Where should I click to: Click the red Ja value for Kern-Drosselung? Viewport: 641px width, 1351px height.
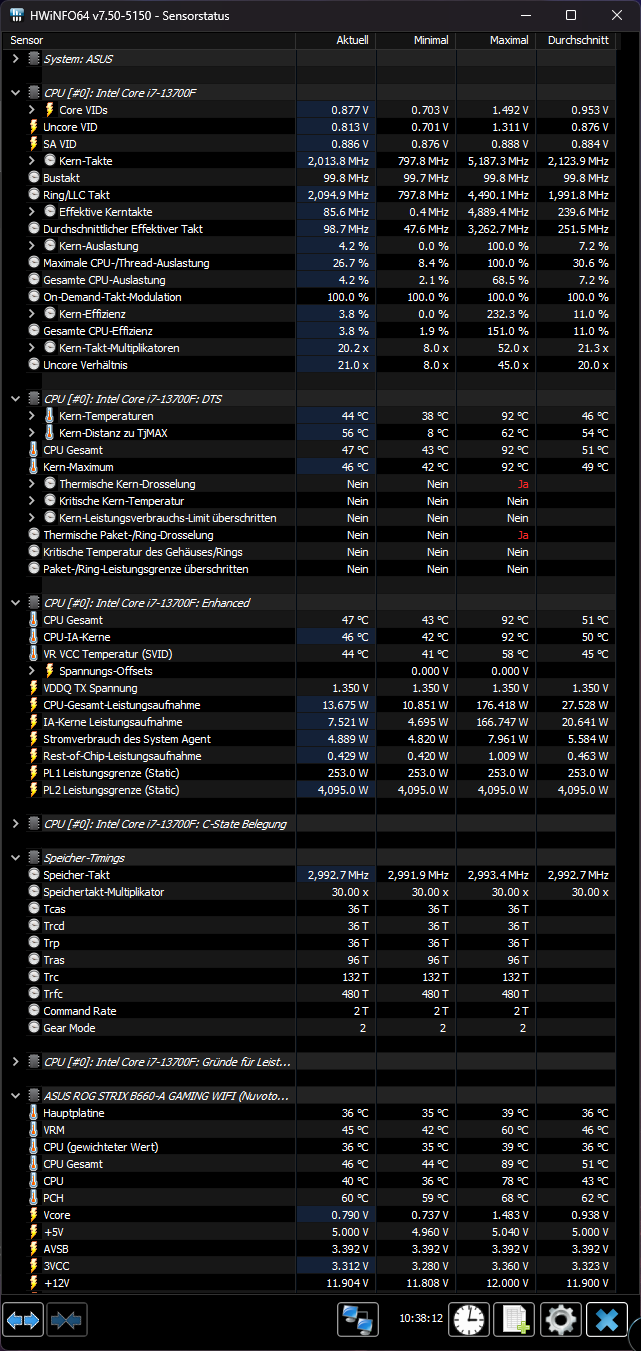pyautogui.click(x=523, y=484)
